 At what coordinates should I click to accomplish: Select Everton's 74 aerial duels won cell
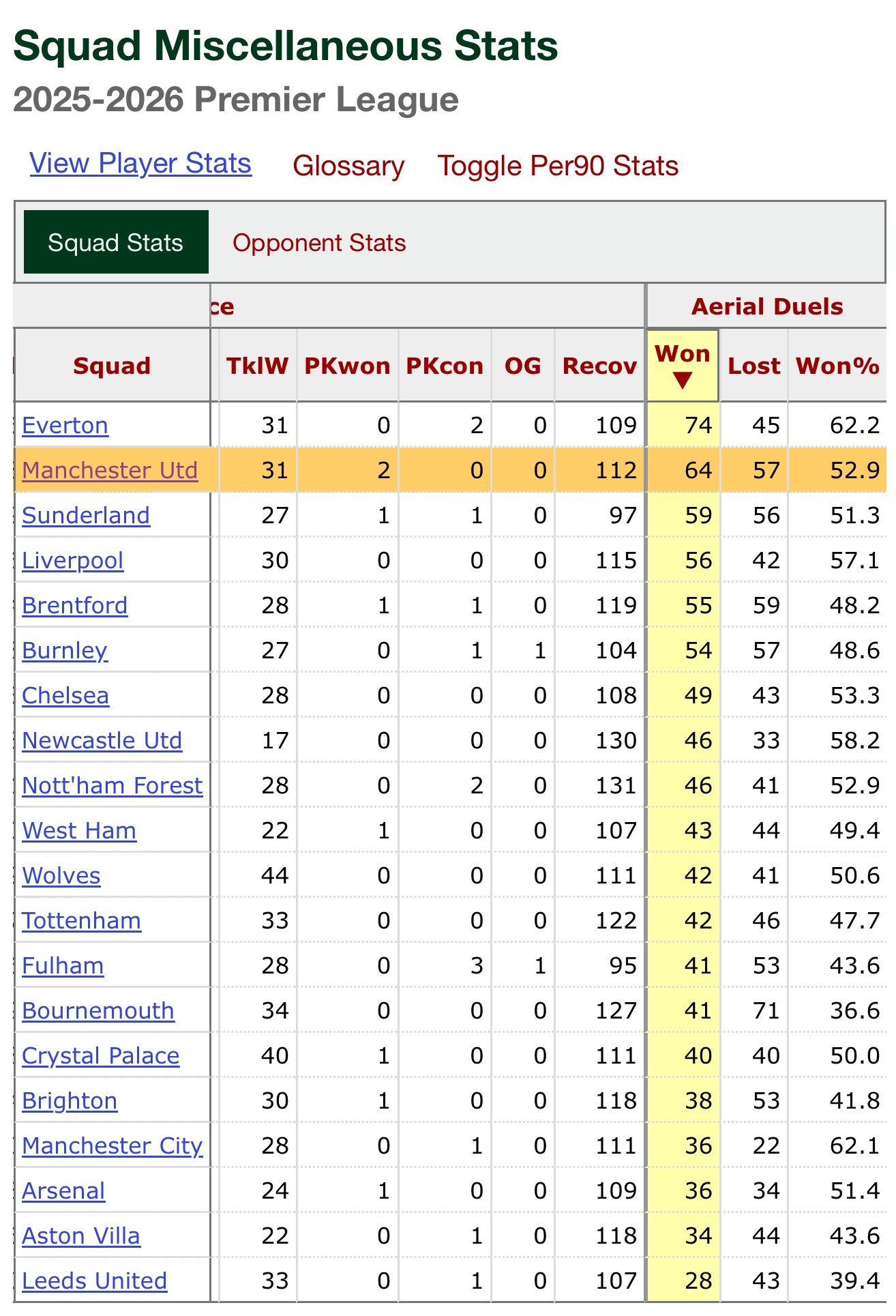[683, 425]
